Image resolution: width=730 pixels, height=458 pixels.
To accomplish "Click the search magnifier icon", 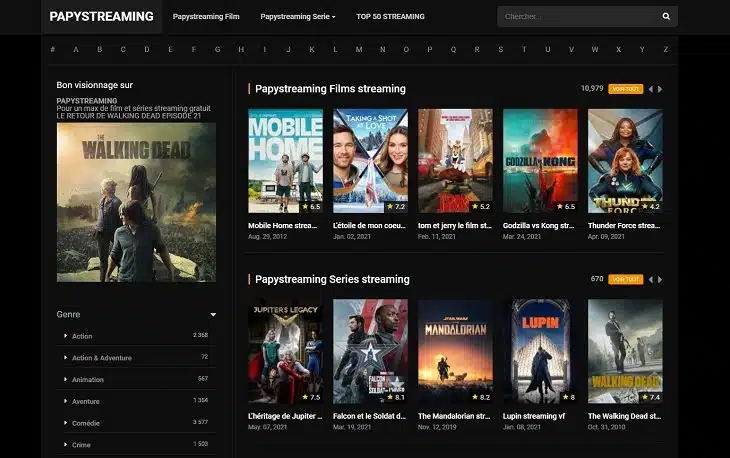I will coord(666,16).
